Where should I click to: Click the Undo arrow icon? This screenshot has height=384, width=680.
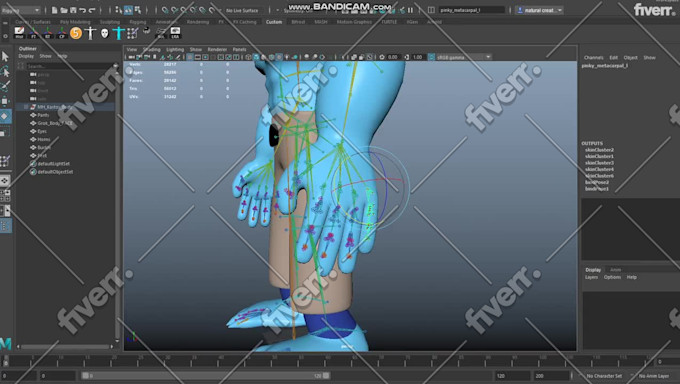(82, 10)
